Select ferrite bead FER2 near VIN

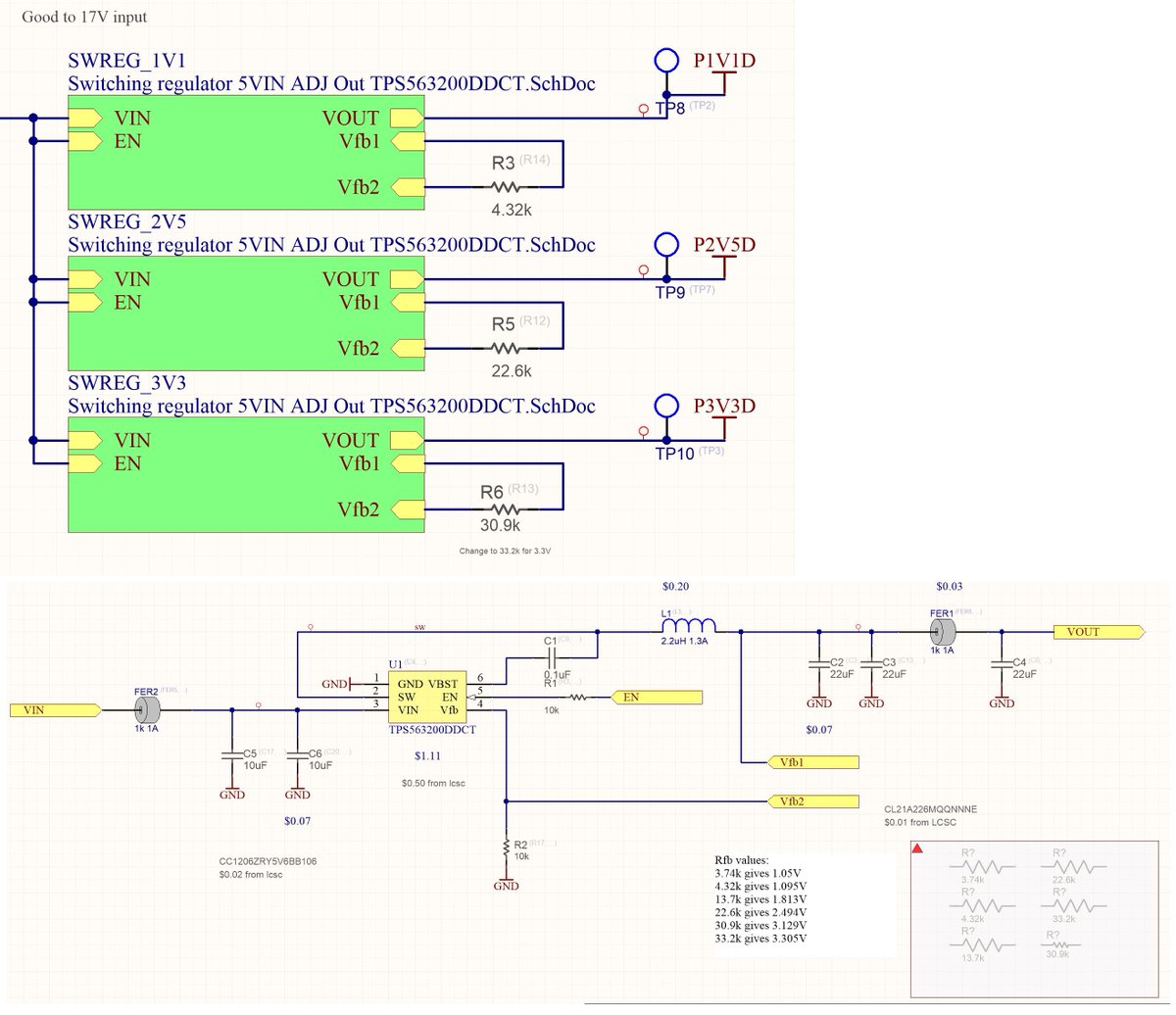click(x=145, y=707)
